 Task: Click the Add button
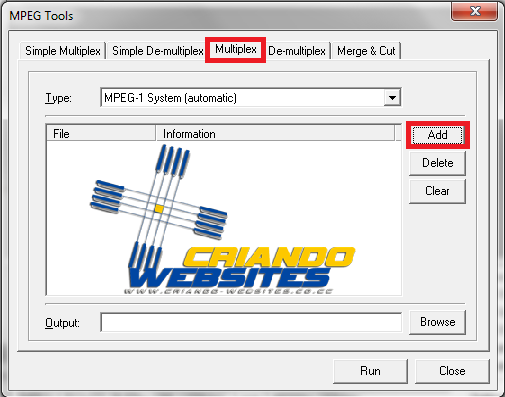[437, 135]
